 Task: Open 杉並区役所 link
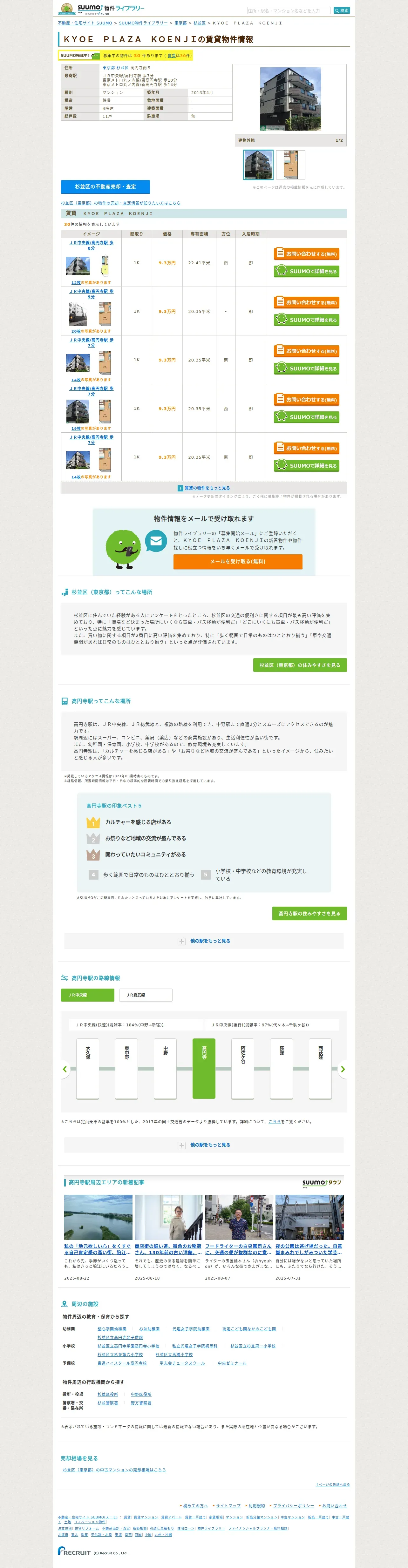108,1394
